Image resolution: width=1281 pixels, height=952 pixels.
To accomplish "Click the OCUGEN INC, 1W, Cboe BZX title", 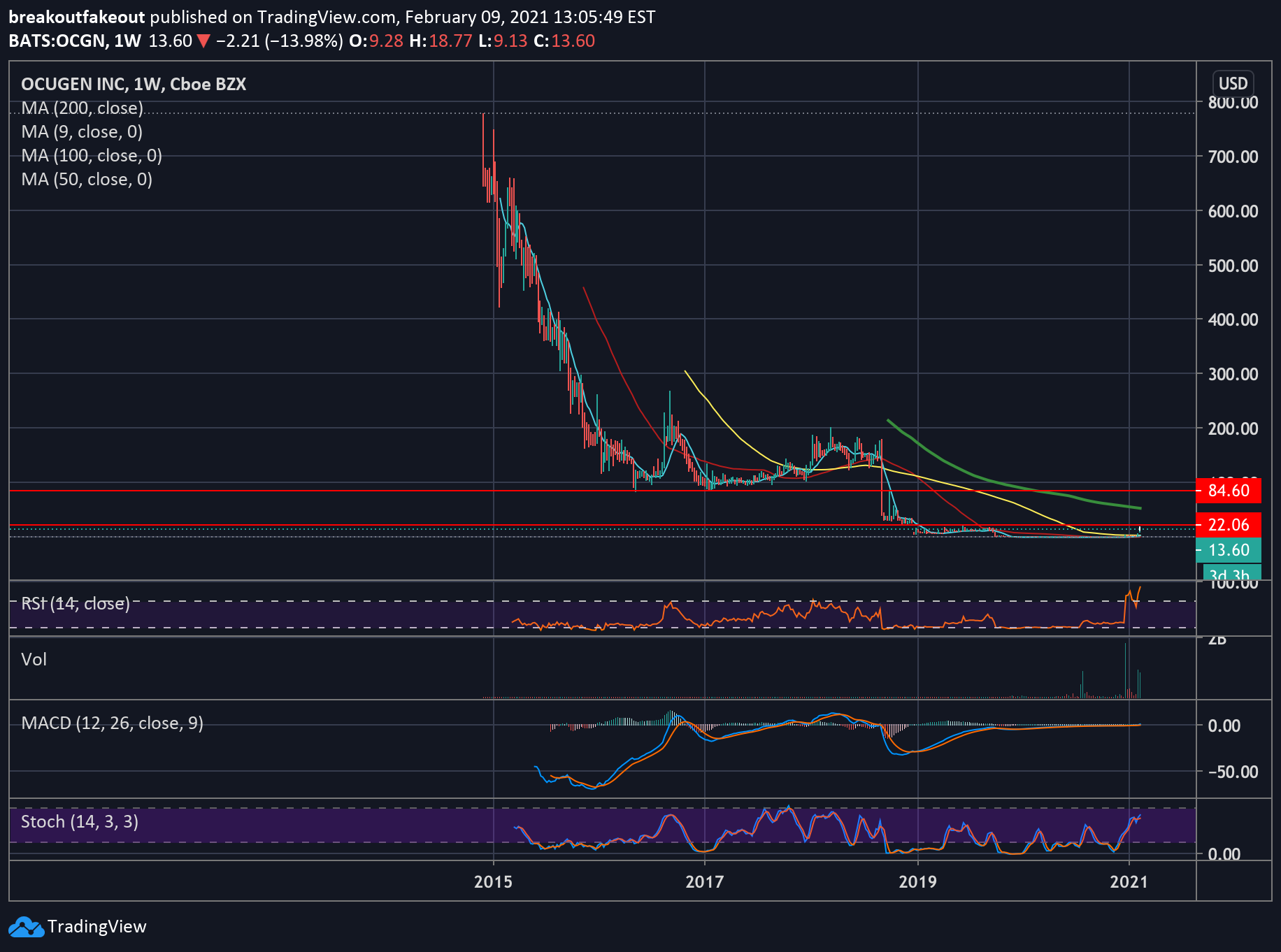I will pos(134,84).
